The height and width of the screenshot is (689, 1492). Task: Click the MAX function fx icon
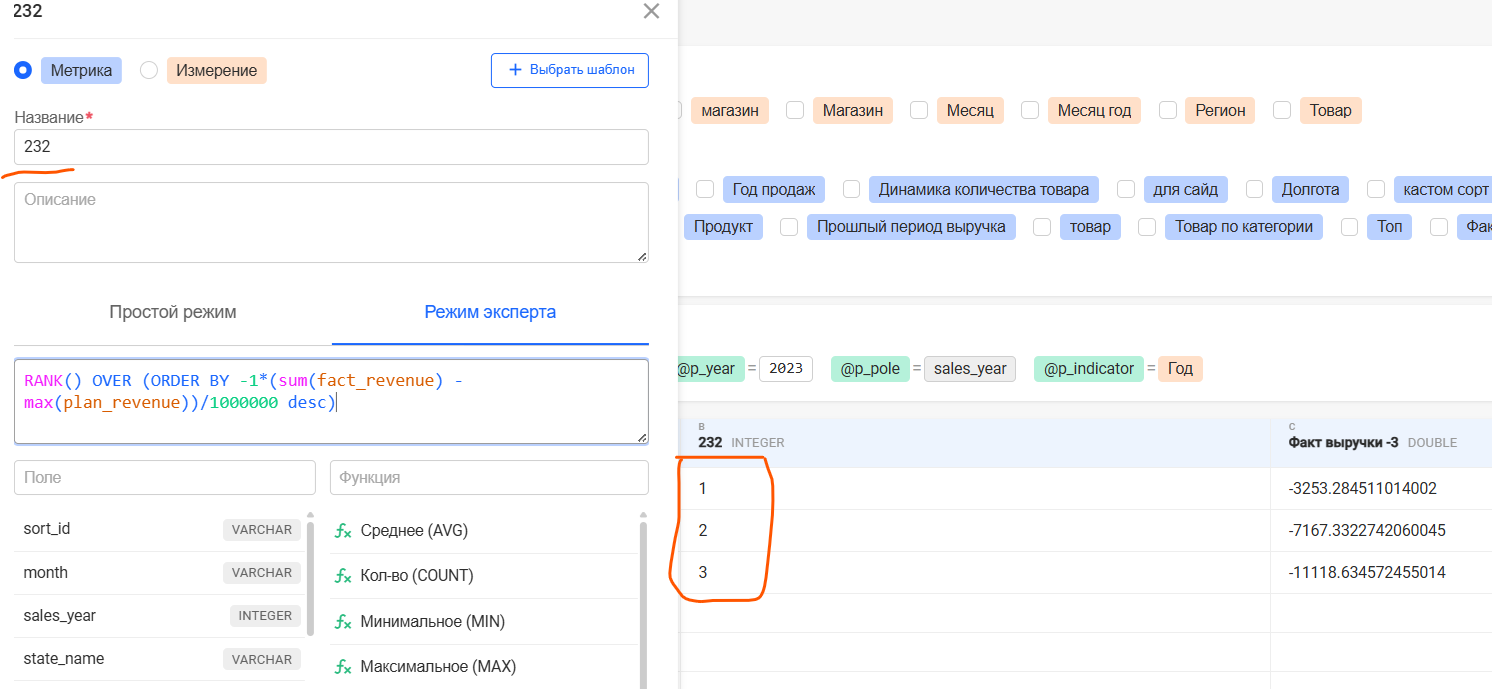(x=343, y=667)
